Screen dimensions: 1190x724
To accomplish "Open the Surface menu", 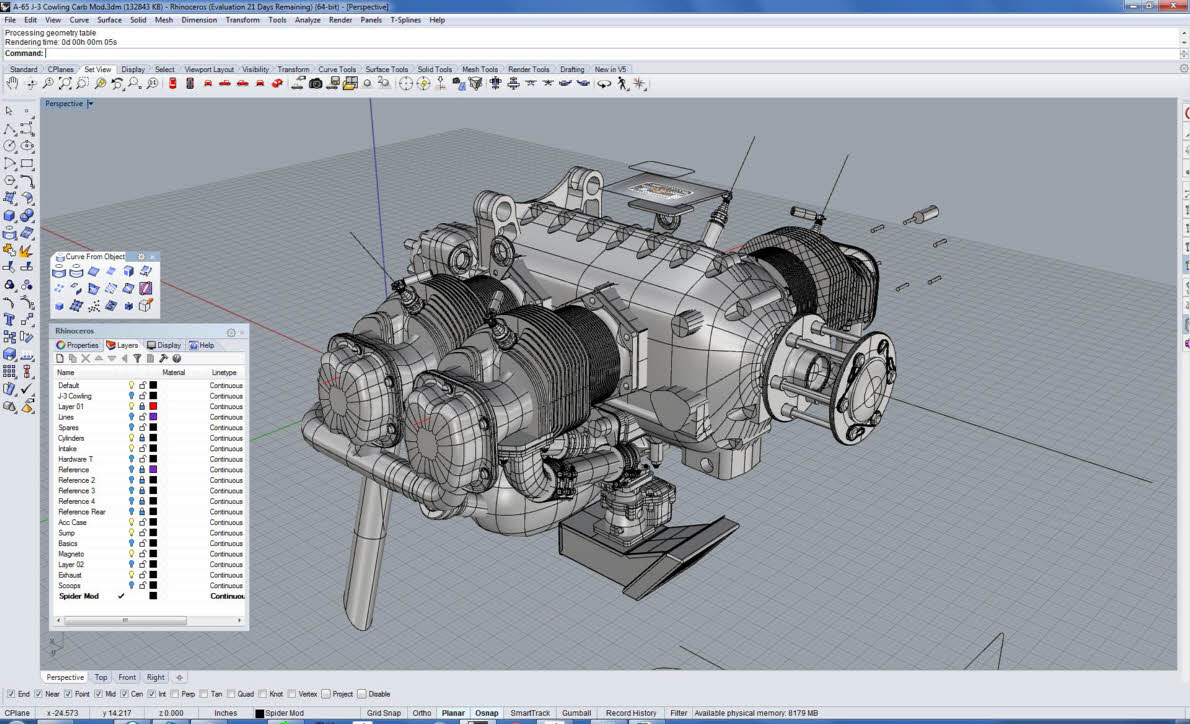I will click(x=109, y=20).
